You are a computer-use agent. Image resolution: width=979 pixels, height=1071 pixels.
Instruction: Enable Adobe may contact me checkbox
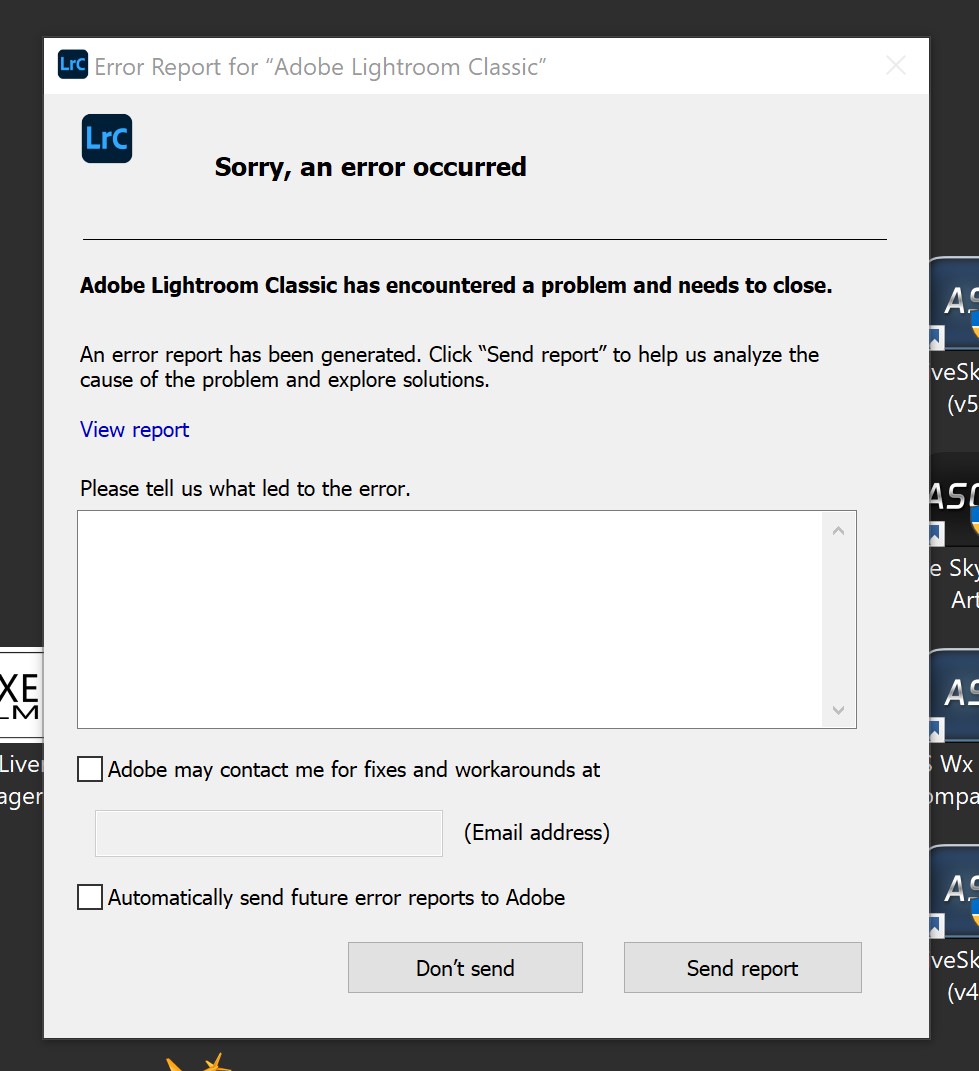tap(90, 769)
